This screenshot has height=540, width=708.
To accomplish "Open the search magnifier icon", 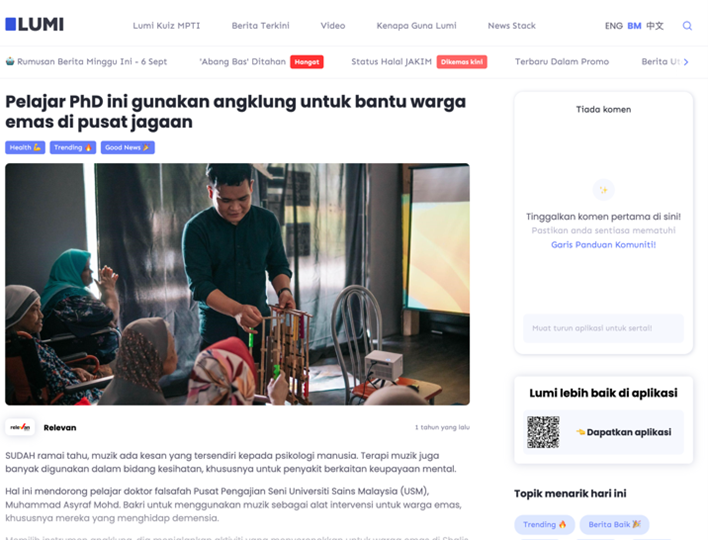I will point(687,26).
